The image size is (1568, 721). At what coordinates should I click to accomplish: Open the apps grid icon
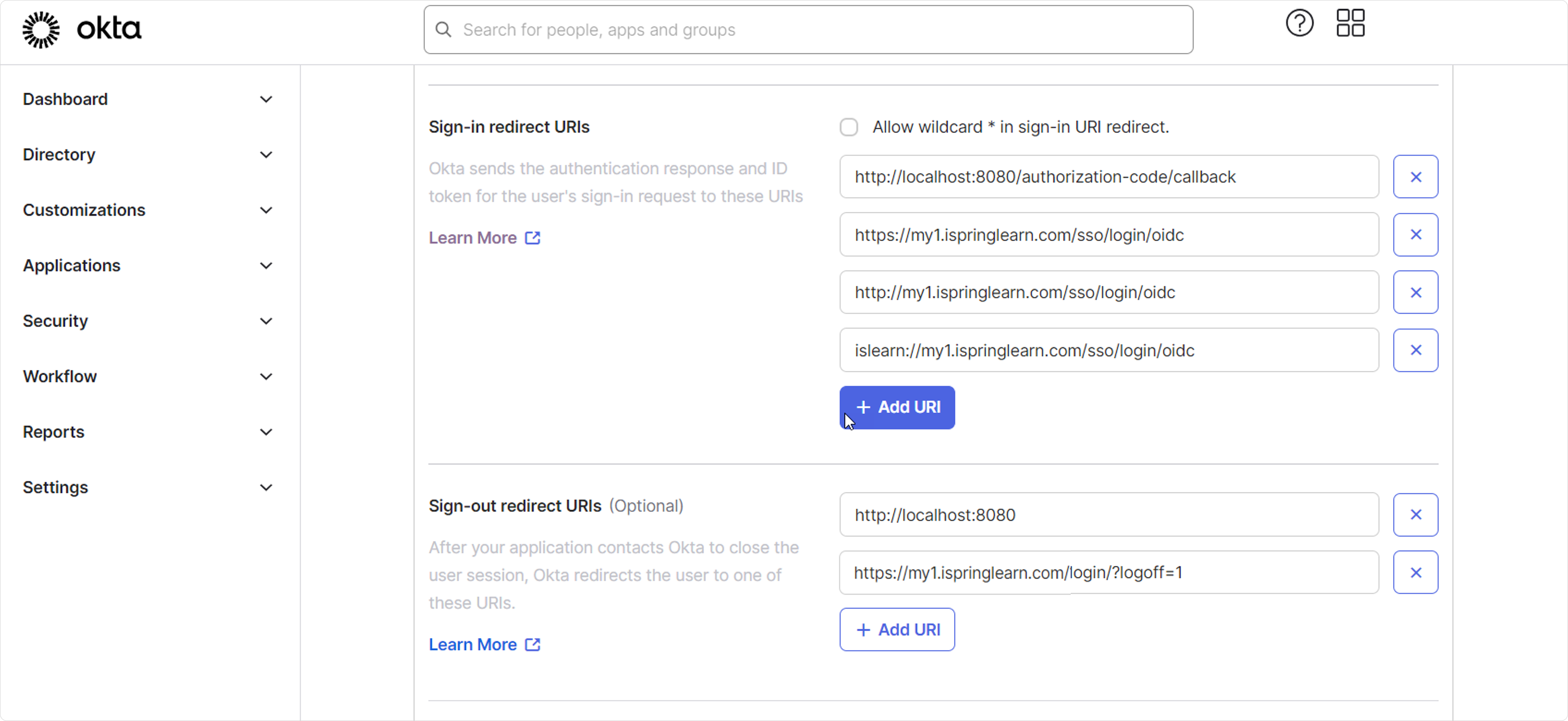pyautogui.click(x=1350, y=23)
